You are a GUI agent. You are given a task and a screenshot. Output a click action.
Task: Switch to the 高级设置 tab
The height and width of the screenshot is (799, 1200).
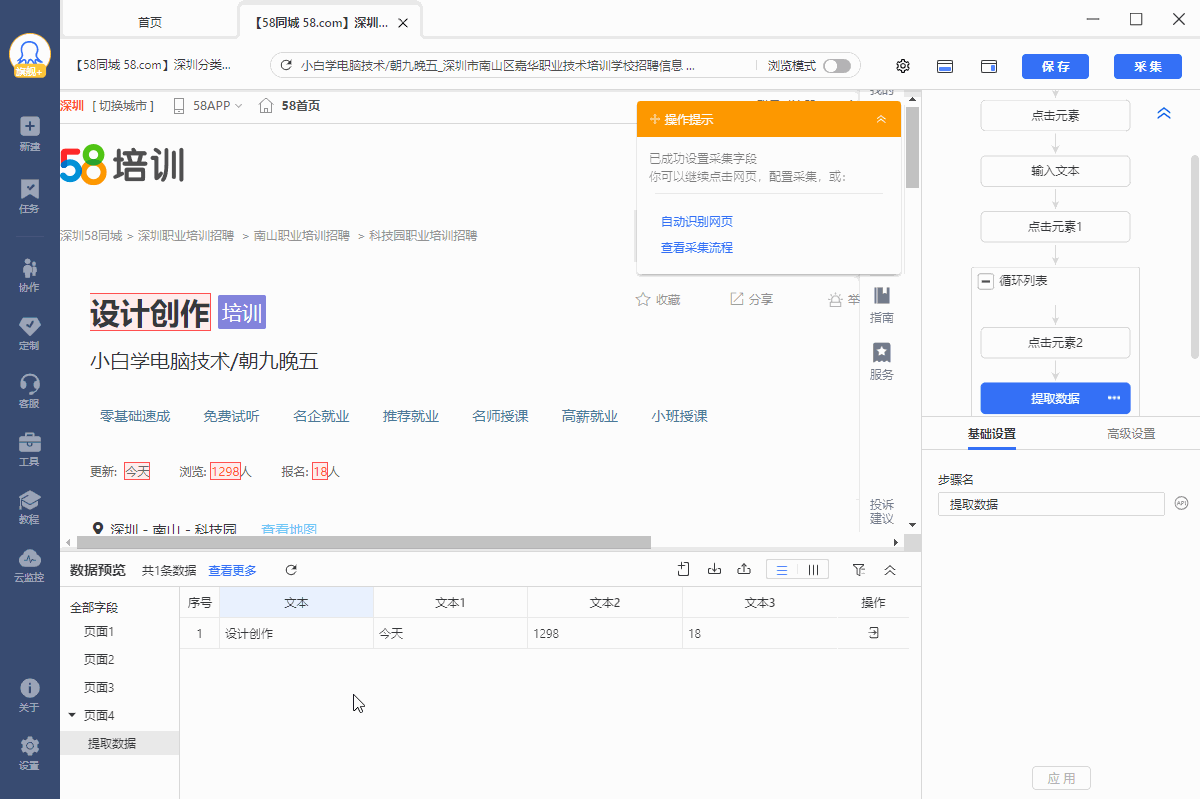tap(1131, 434)
